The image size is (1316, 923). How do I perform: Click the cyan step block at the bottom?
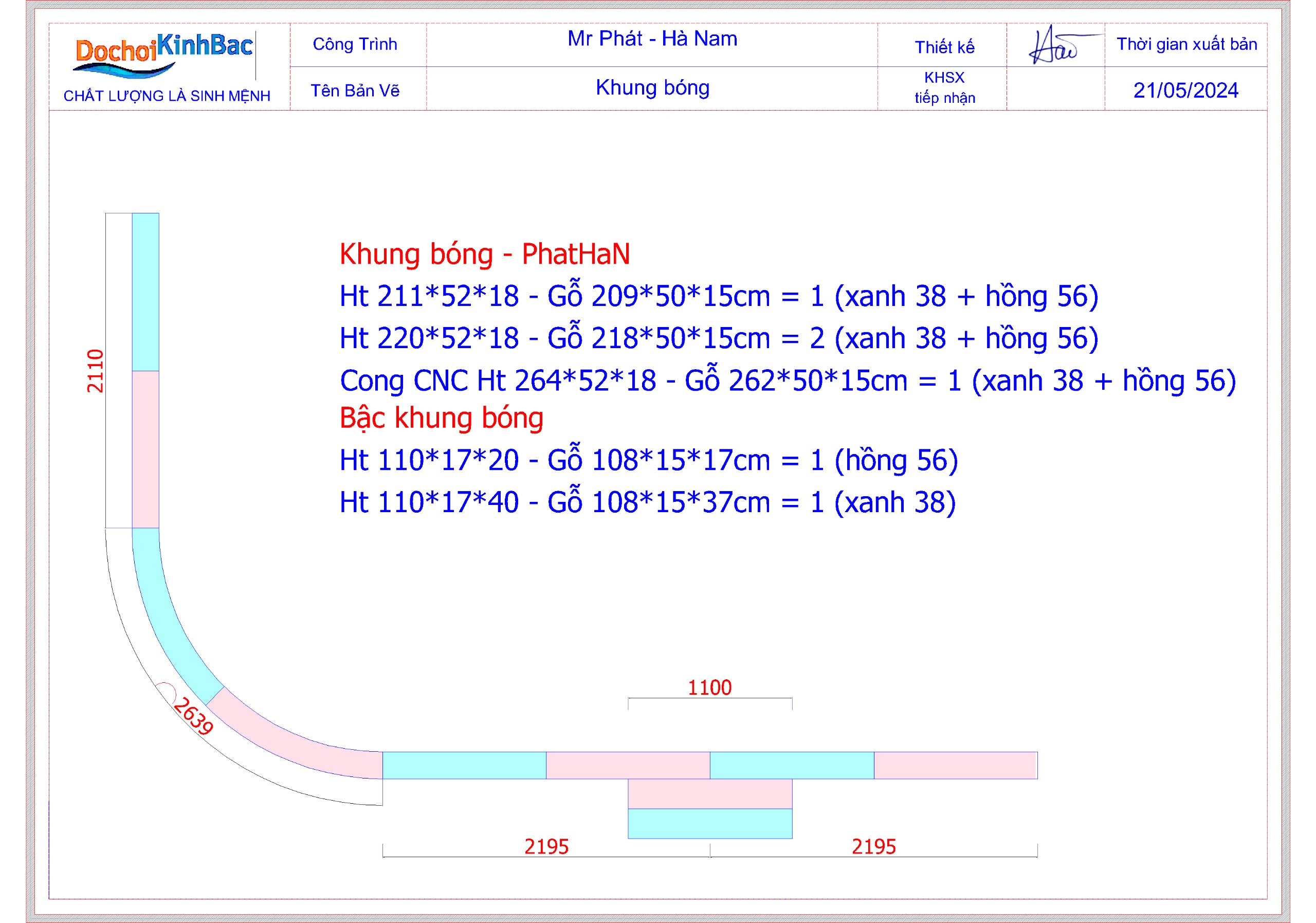click(x=709, y=824)
